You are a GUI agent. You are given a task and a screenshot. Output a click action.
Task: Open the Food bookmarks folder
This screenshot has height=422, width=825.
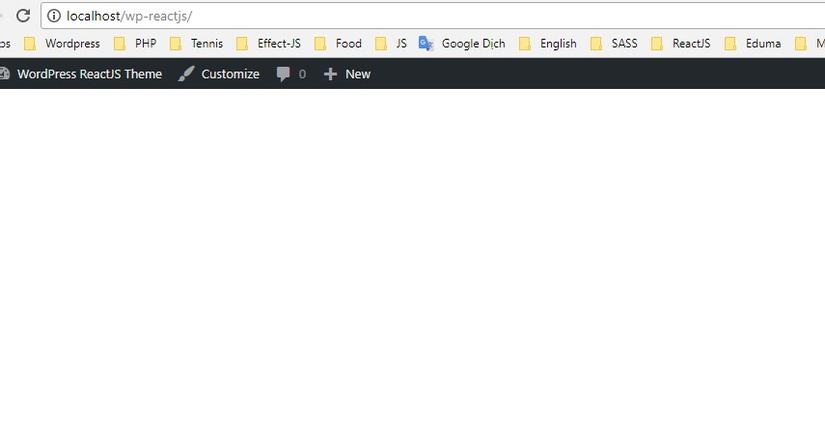click(339, 44)
